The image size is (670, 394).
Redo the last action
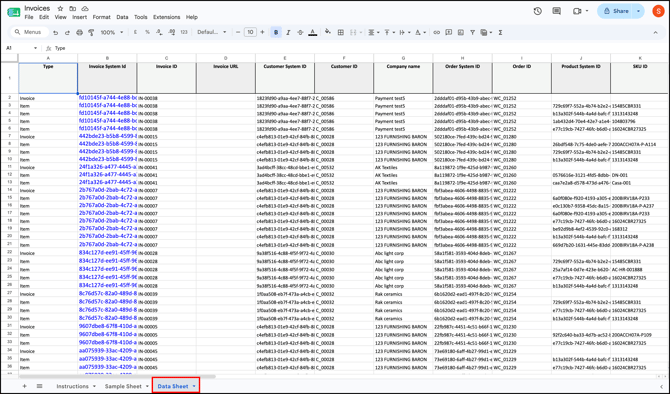click(x=67, y=32)
